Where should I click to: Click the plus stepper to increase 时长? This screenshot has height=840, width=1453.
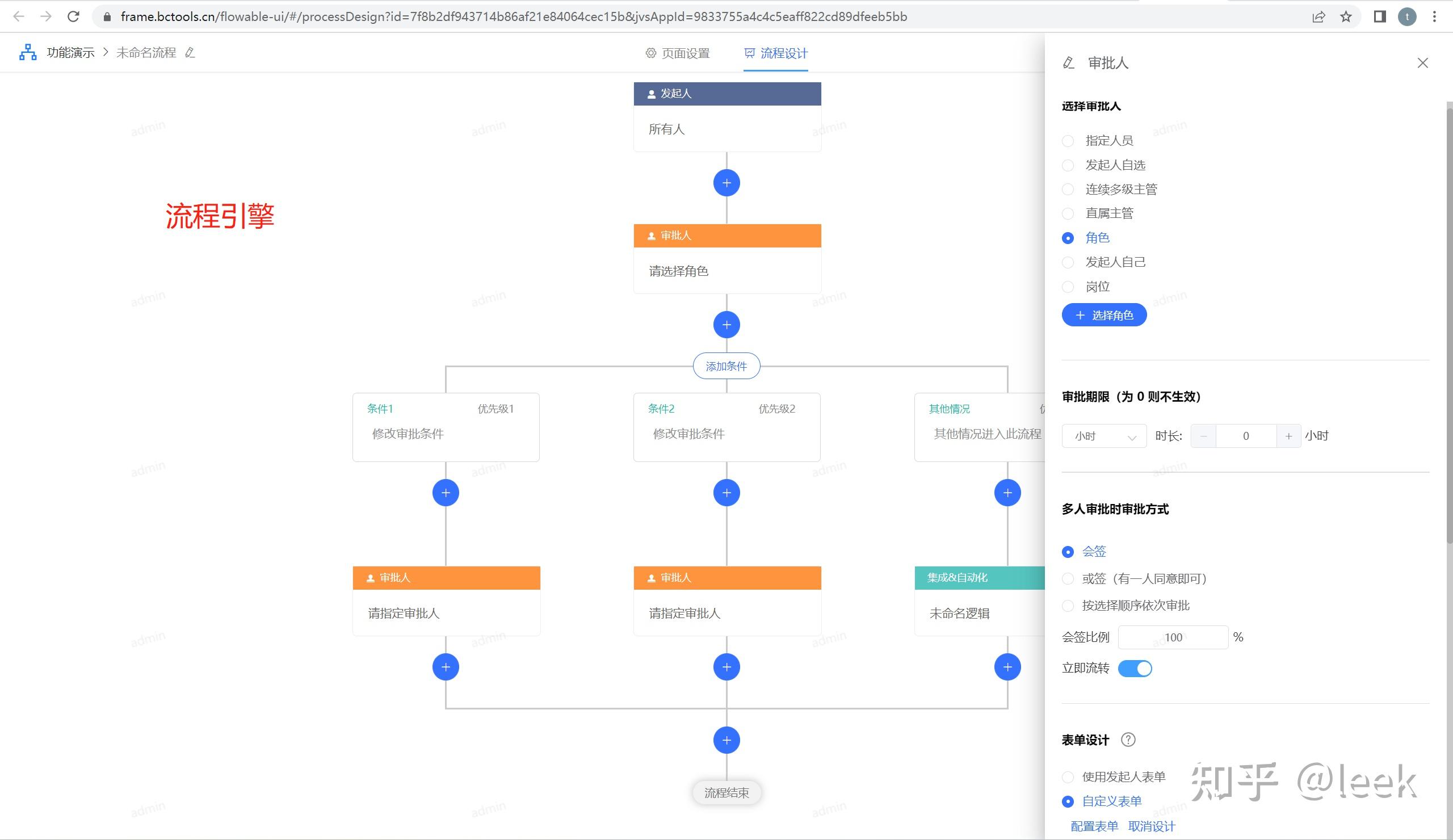coord(1289,436)
